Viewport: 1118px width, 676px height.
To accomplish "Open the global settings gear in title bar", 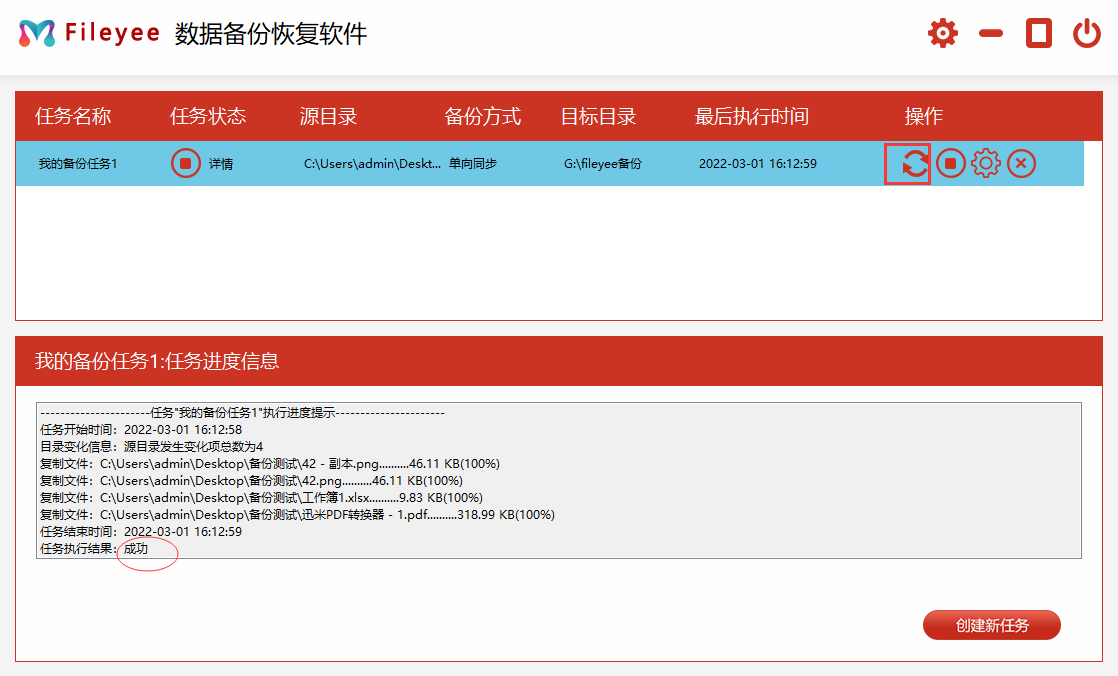I will coord(942,34).
